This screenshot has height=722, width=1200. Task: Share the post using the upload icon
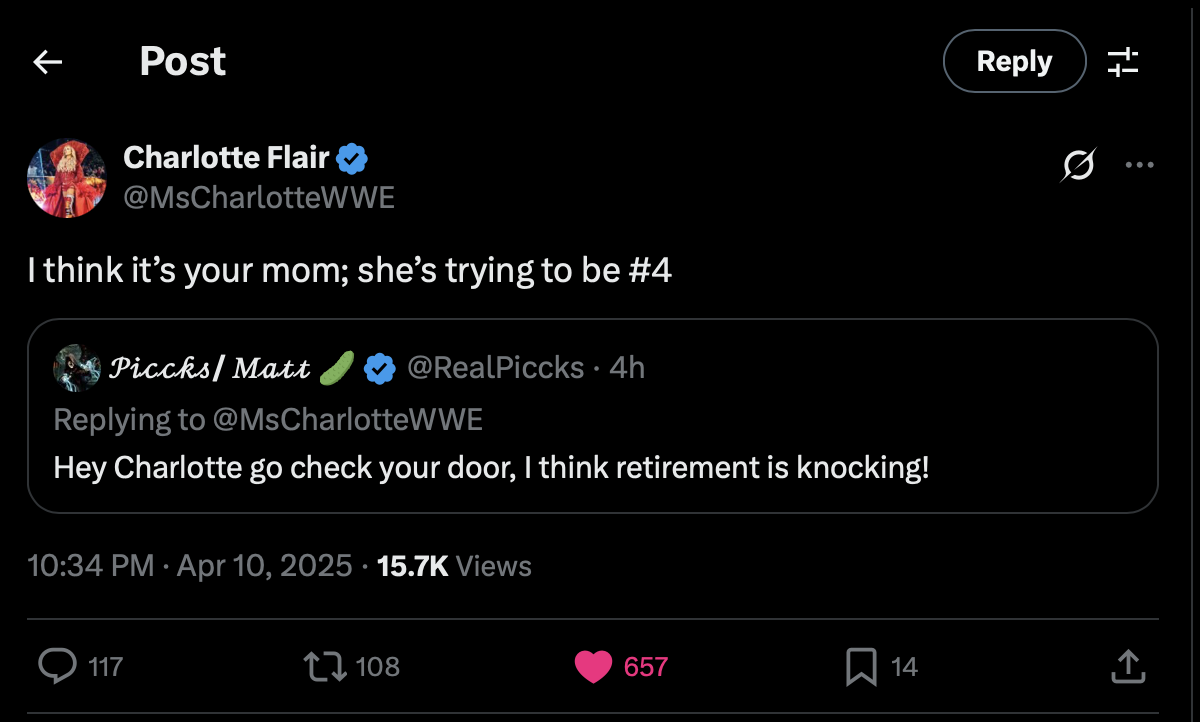coord(1127,666)
